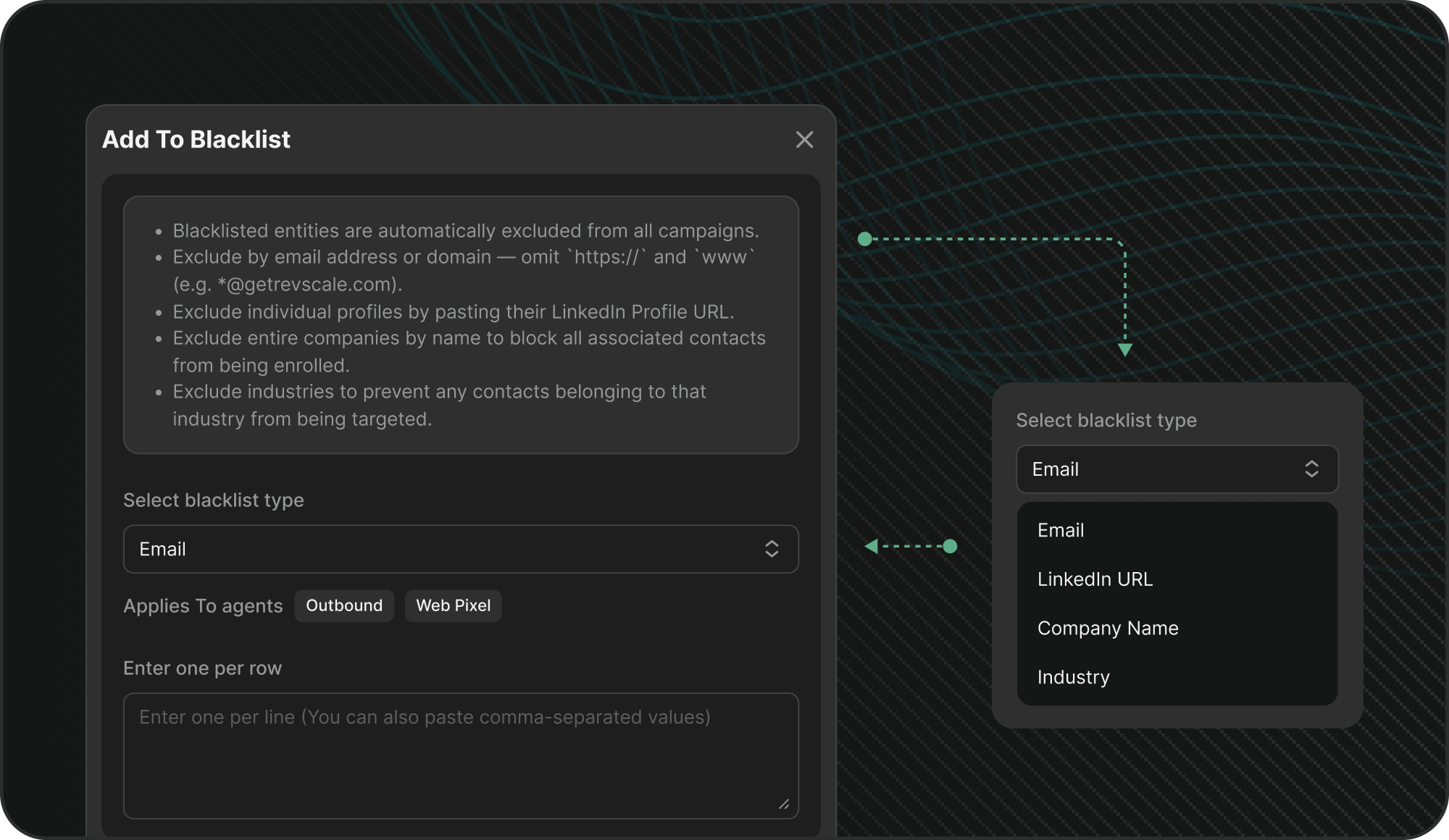Select the Web Pixel agent tag

pyautogui.click(x=454, y=605)
